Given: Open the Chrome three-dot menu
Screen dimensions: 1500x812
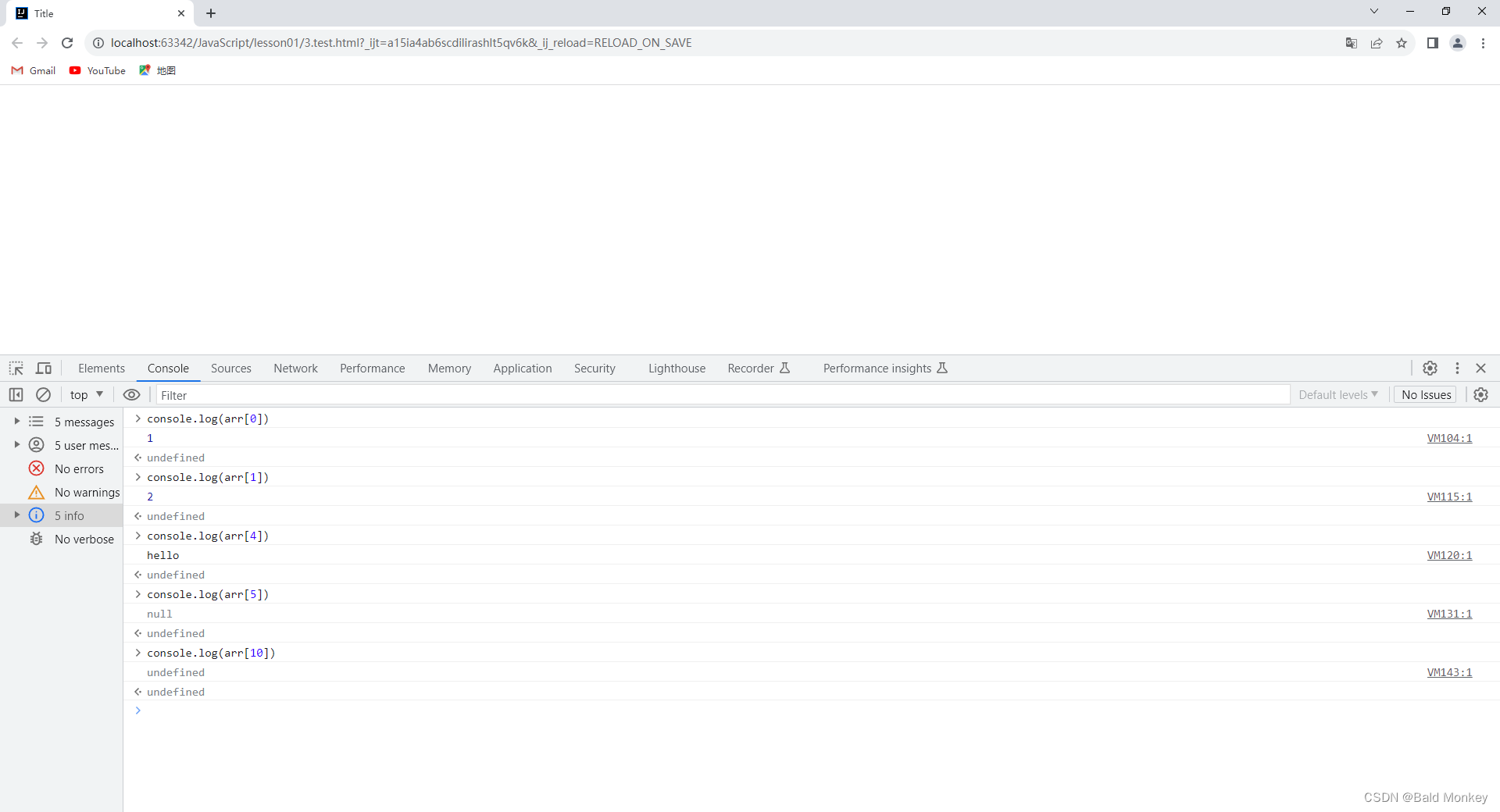Looking at the screenshot, I should coord(1483,43).
